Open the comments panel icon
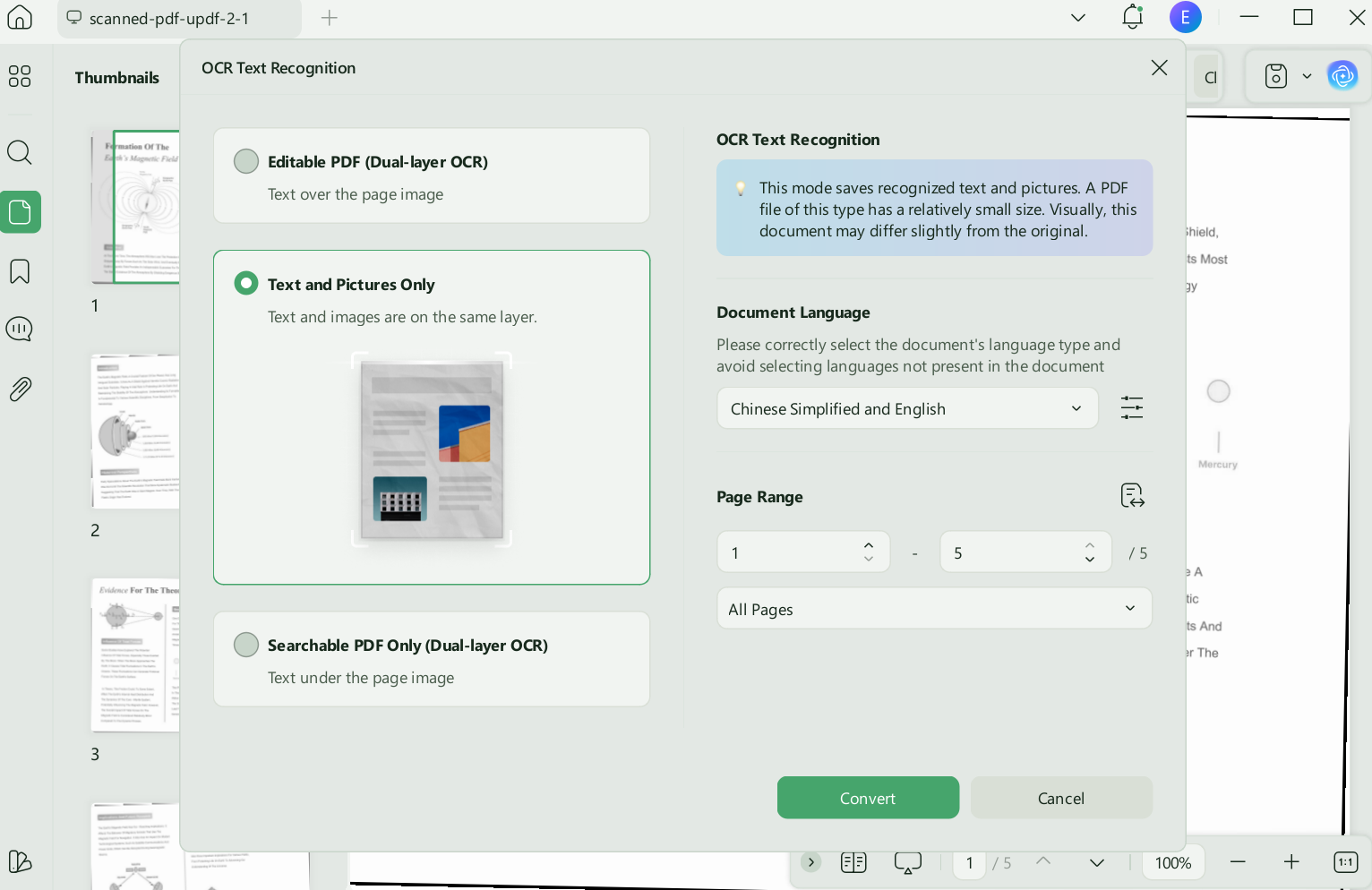1372x890 pixels. (x=20, y=329)
